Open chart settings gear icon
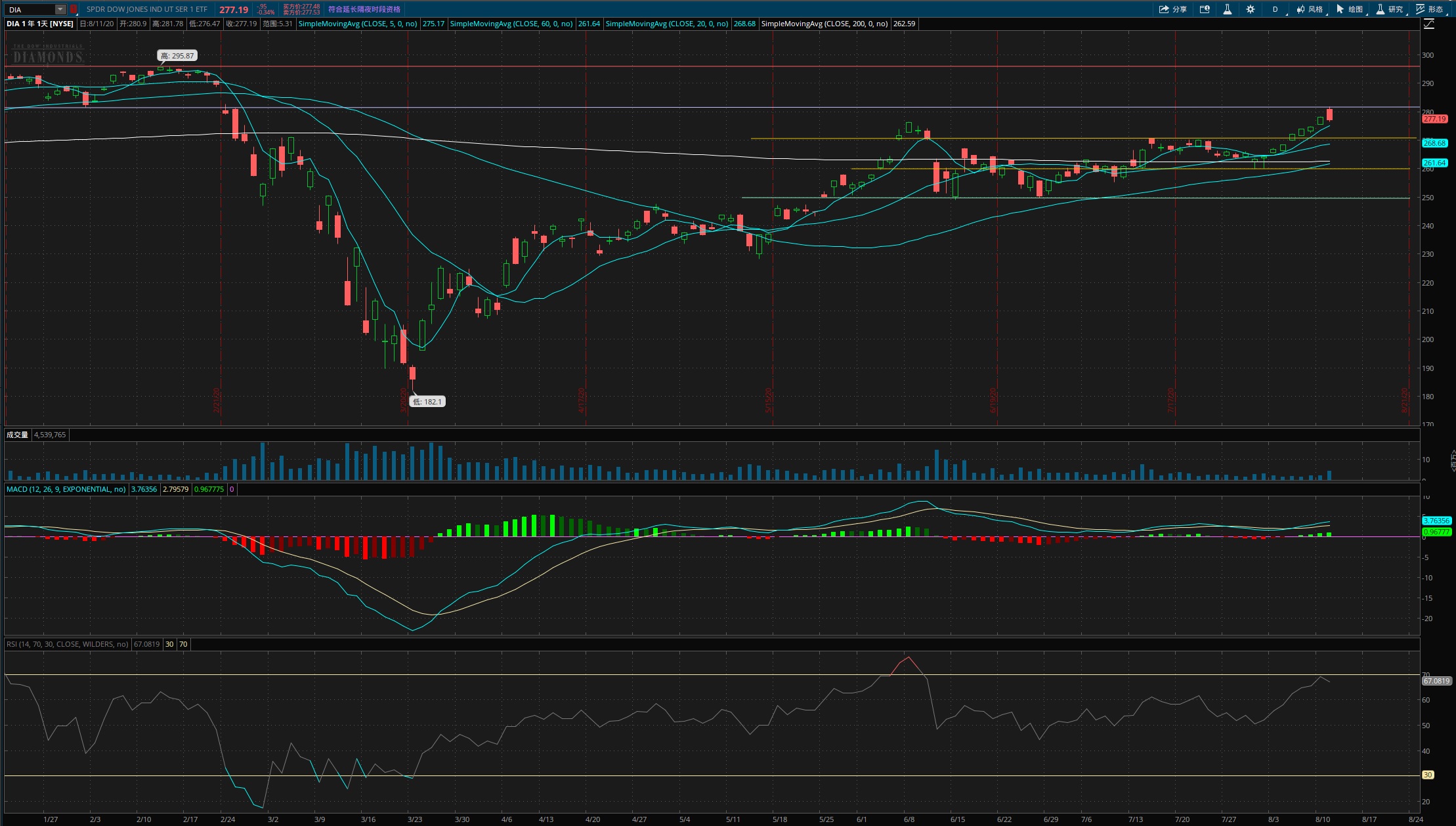This screenshot has width=1456, height=826. click(x=1250, y=9)
